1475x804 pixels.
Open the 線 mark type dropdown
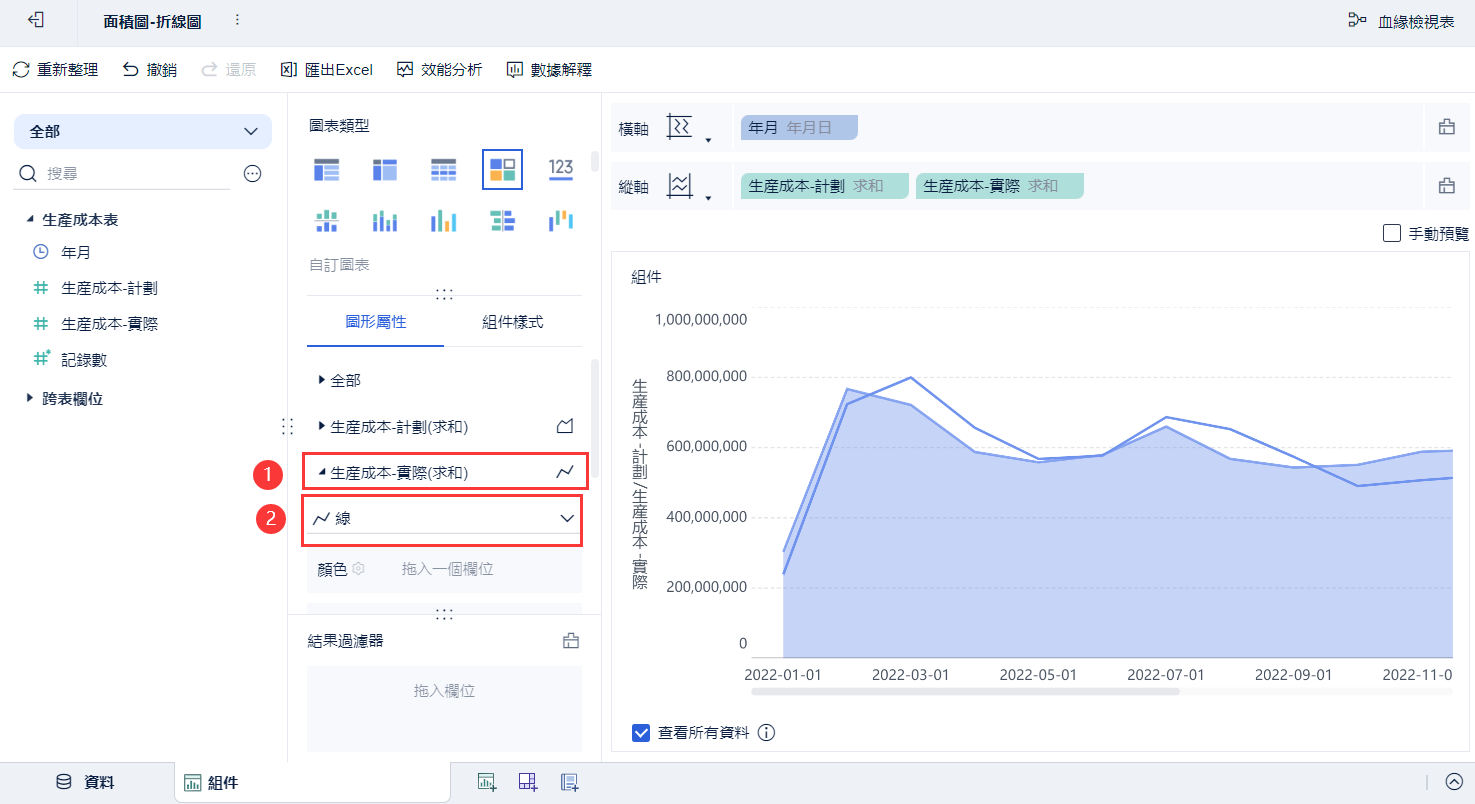tap(443, 518)
